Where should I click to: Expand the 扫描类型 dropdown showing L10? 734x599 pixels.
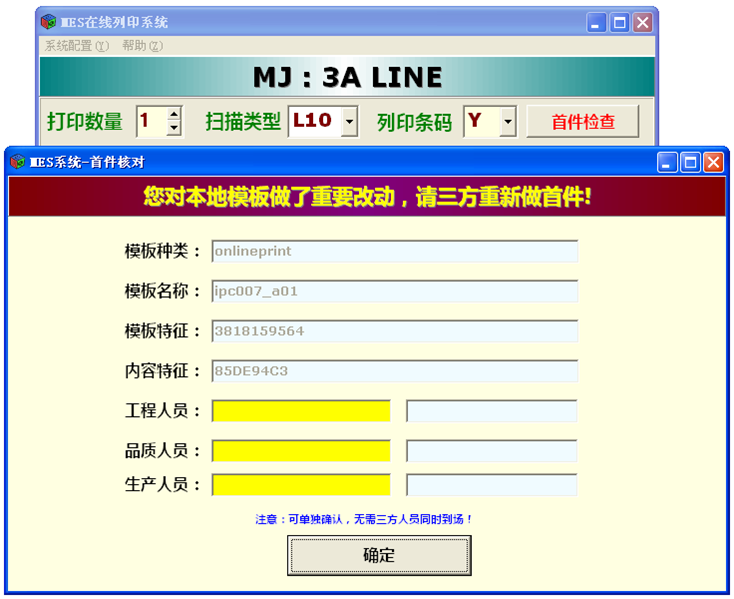coord(349,122)
